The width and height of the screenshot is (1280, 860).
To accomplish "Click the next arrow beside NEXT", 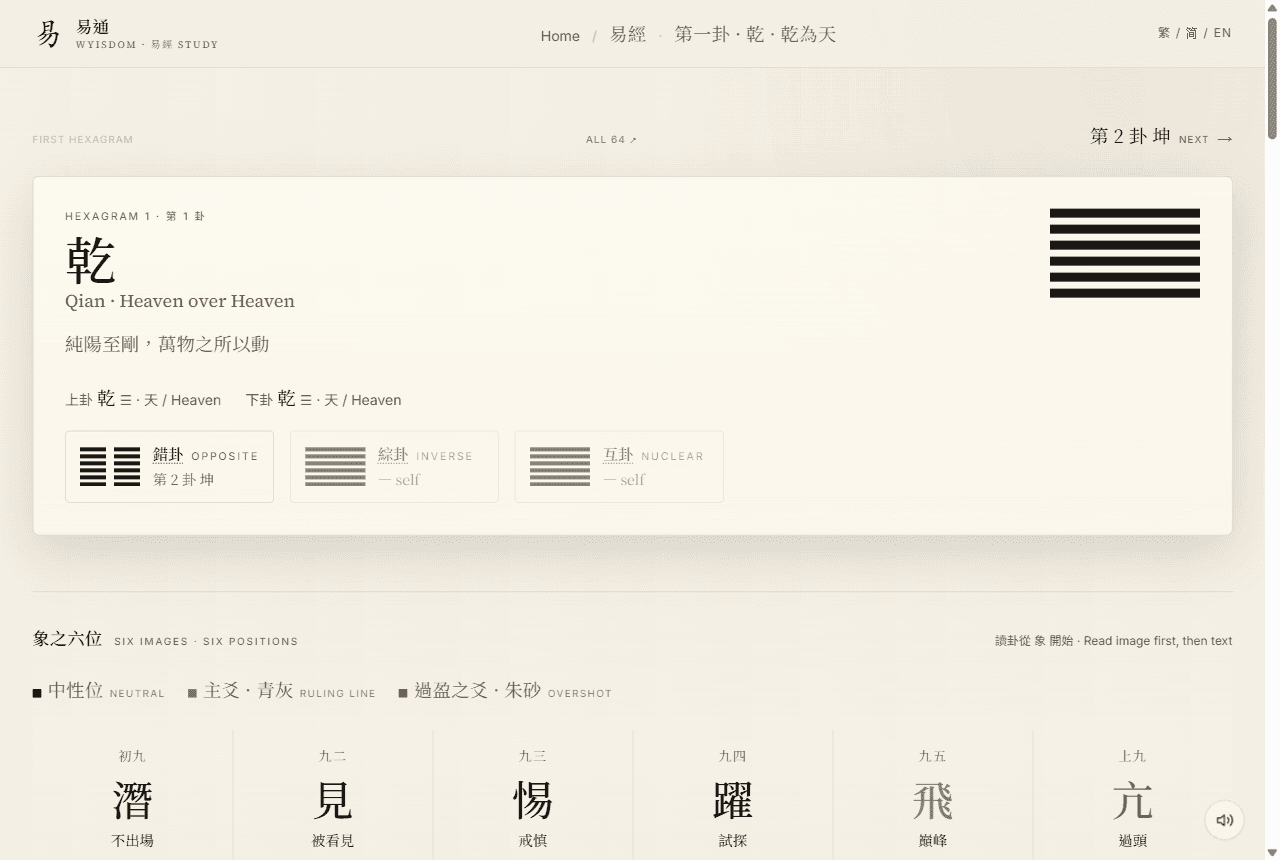I will (1225, 139).
